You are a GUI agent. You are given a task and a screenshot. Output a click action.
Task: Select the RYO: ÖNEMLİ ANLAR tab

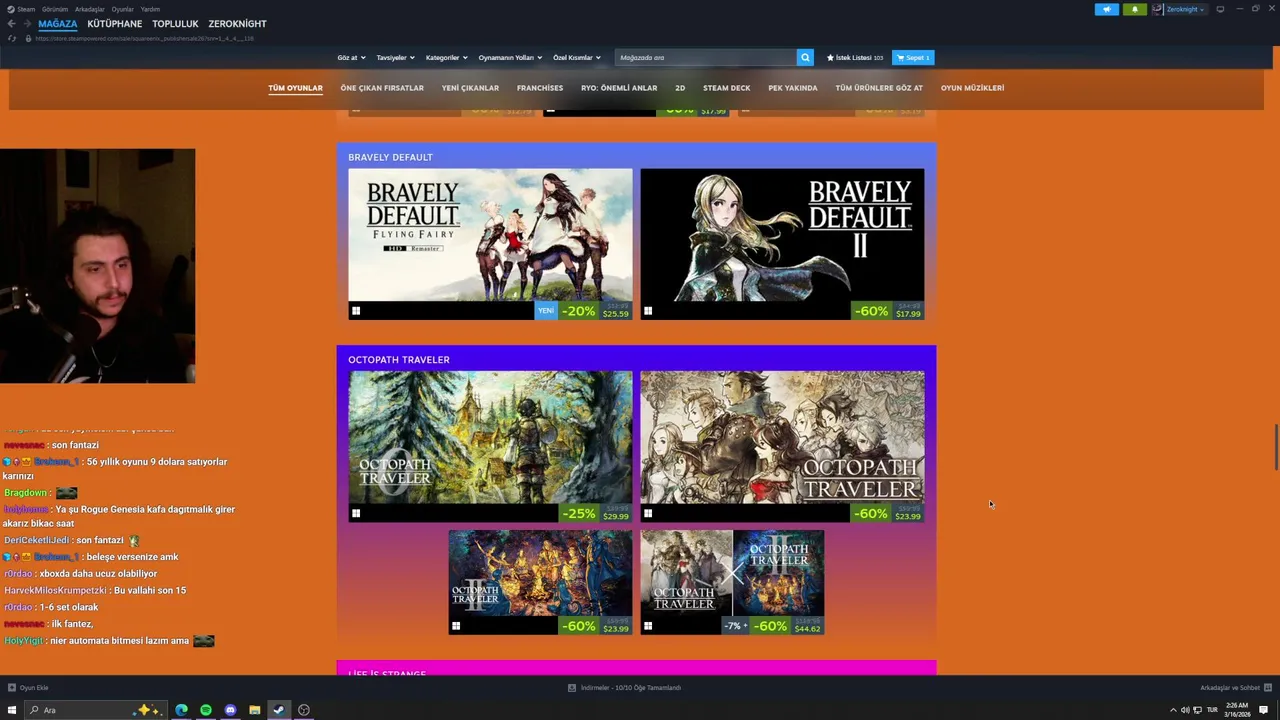click(x=619, y=88)
